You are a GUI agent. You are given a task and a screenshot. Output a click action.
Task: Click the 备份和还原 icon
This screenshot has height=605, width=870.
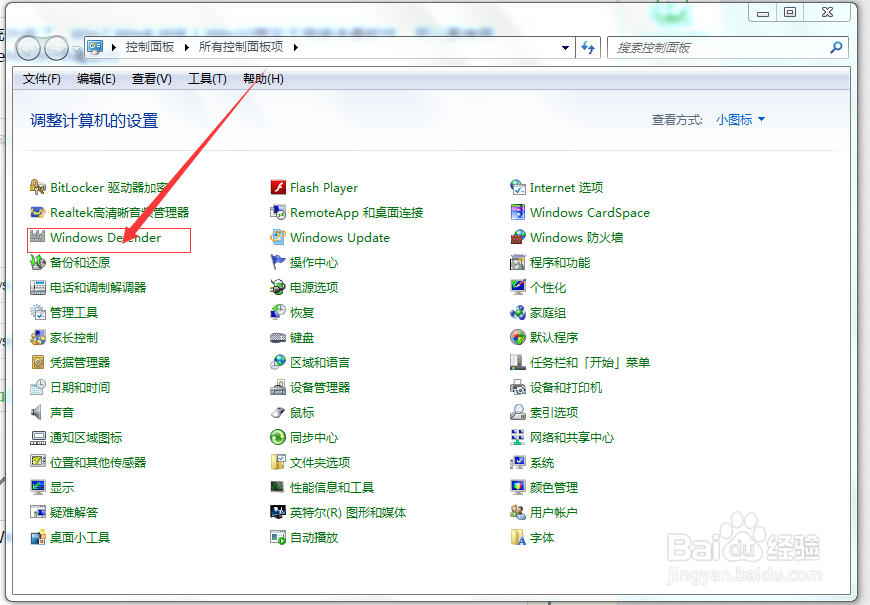coord(38,263)
